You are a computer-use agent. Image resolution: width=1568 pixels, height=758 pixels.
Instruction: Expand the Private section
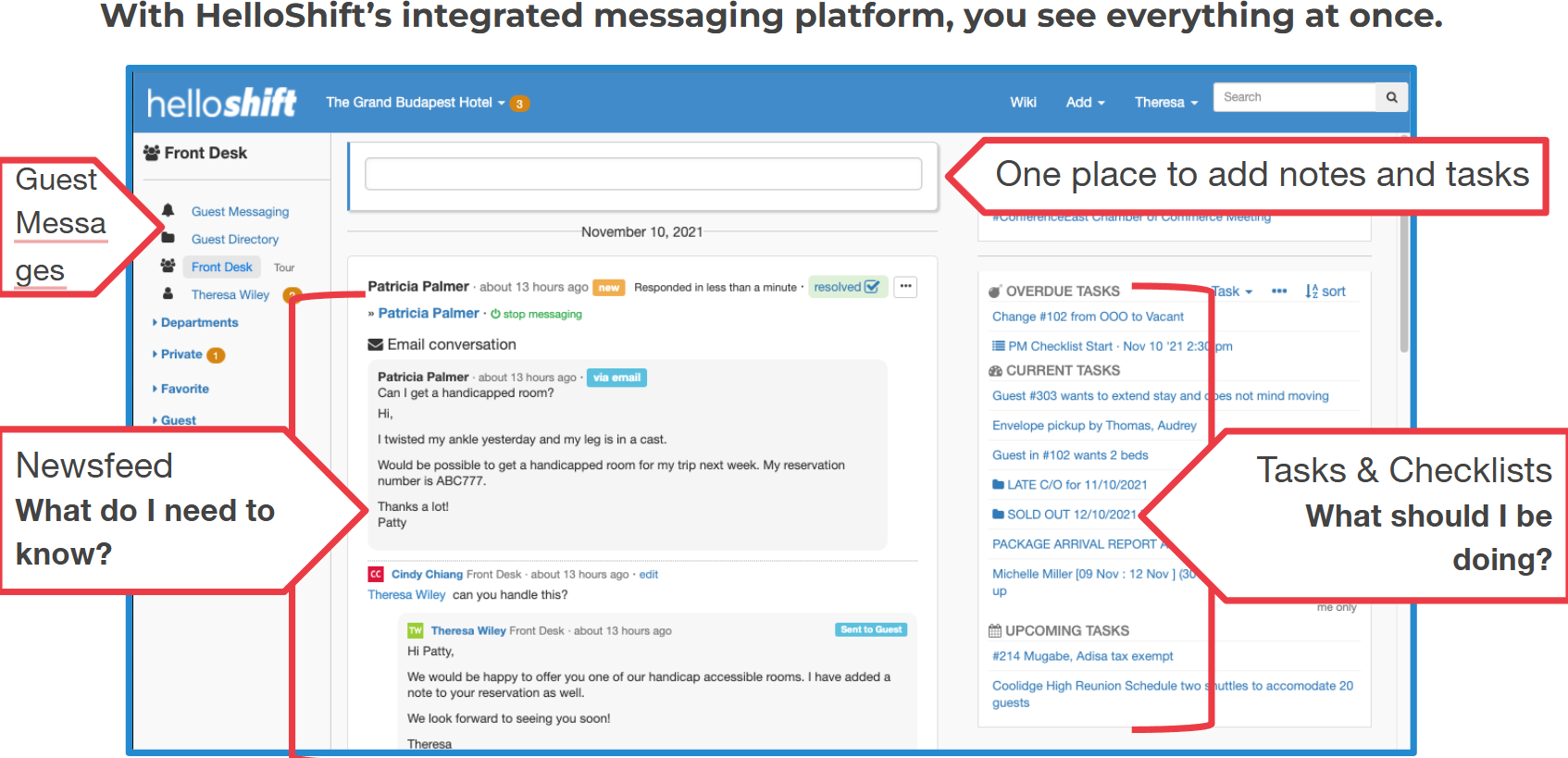point(177,354)
